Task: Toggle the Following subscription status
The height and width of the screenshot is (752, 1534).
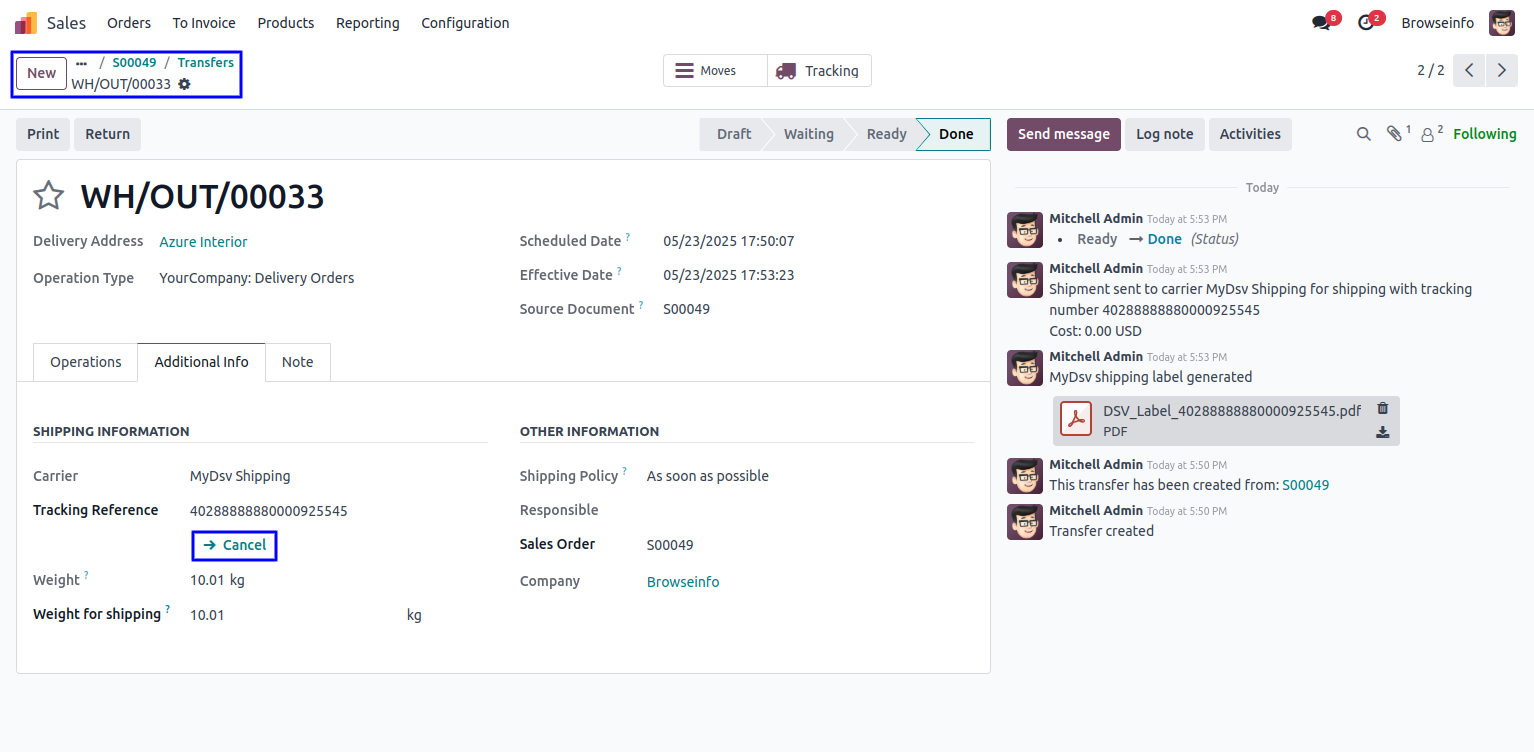Action: [1484, 134]
